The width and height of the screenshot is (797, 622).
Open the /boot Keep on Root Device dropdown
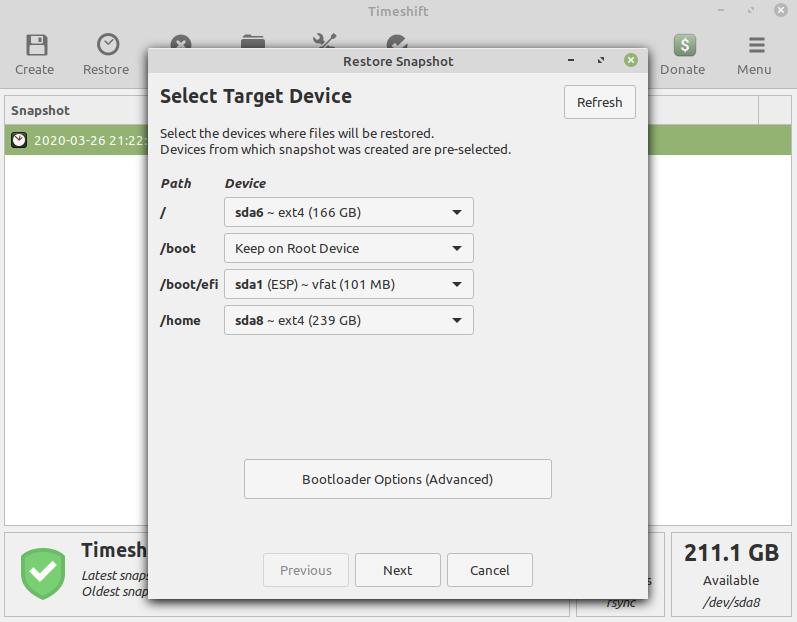coord(348,248)
